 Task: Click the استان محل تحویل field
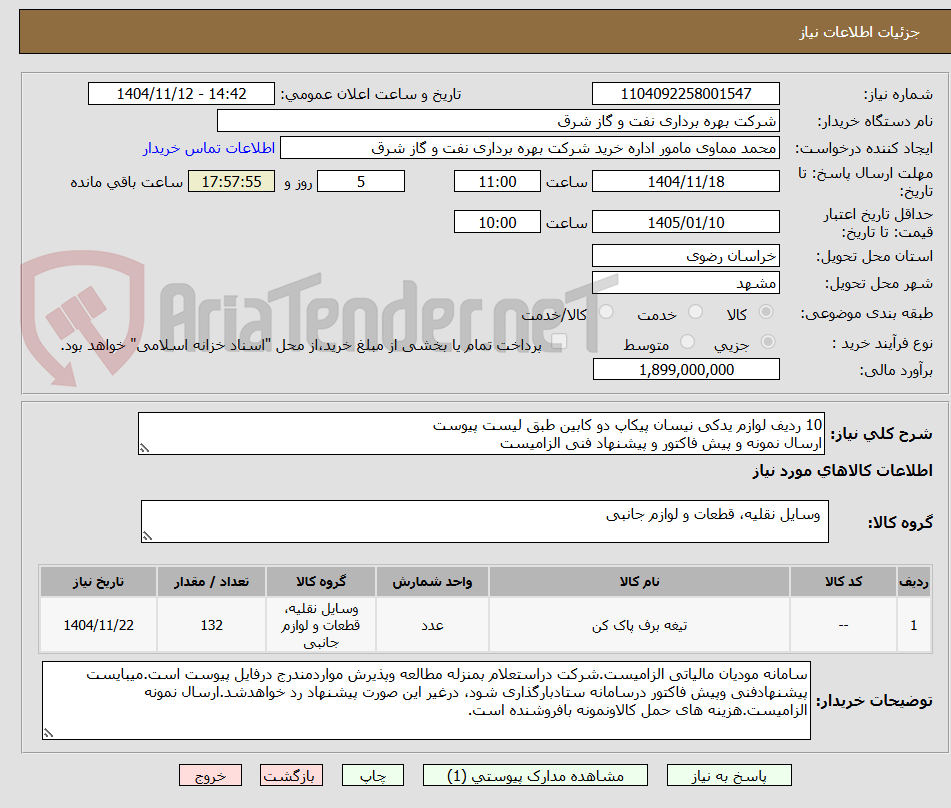(685, 256)
